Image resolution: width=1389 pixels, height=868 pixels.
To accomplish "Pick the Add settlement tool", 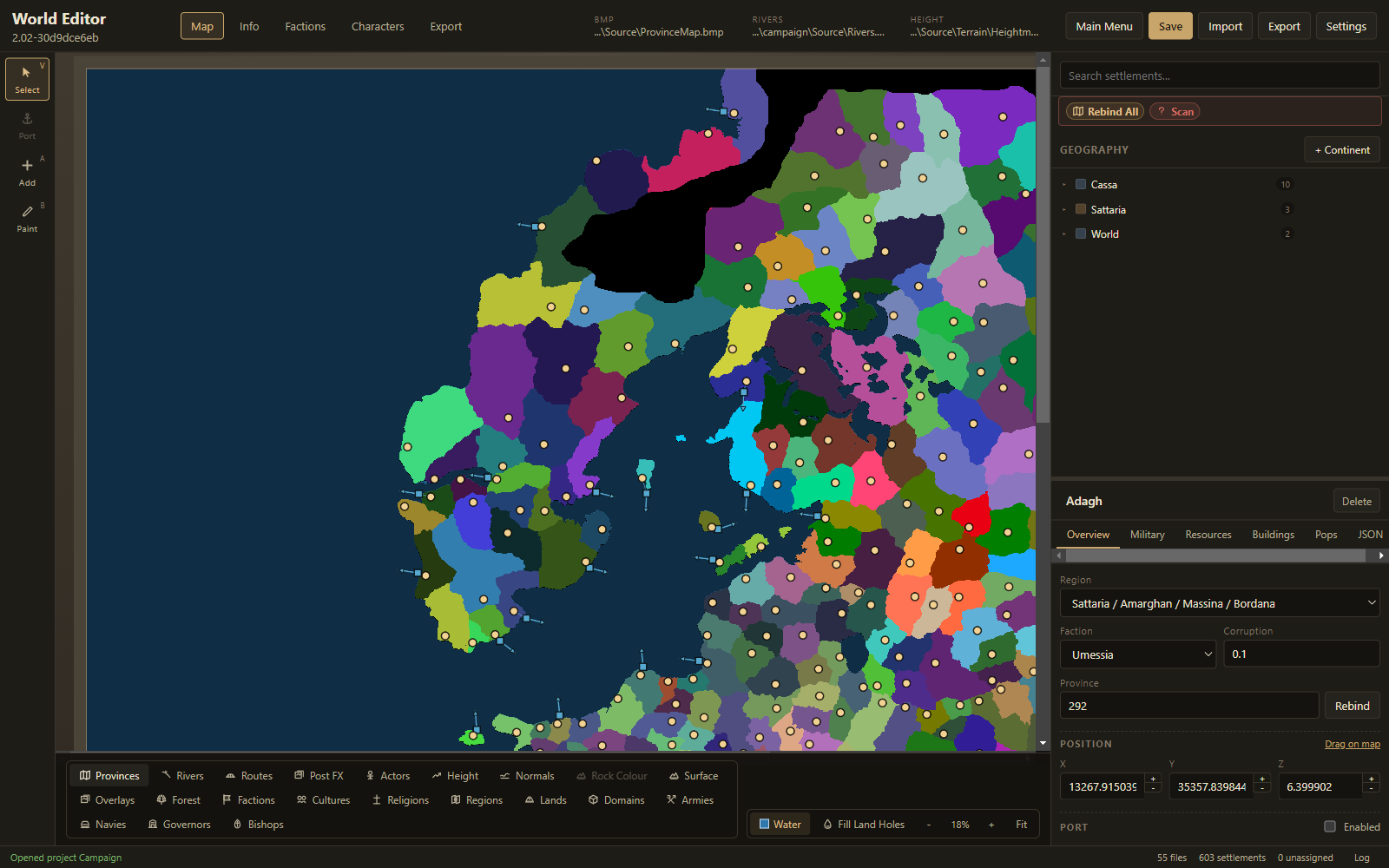I will pos(27,172).
